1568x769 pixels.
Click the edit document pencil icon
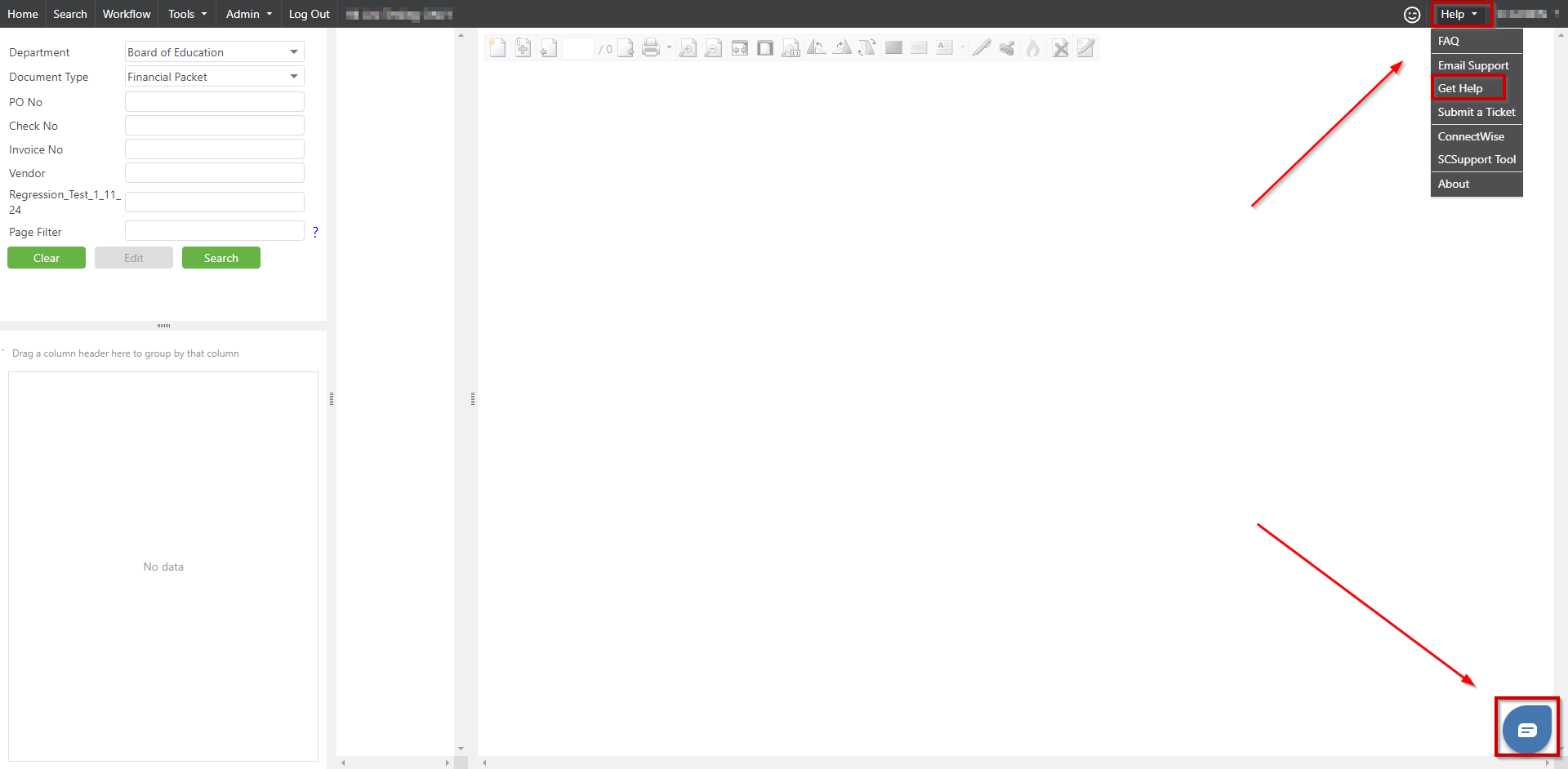[1085, 48]
